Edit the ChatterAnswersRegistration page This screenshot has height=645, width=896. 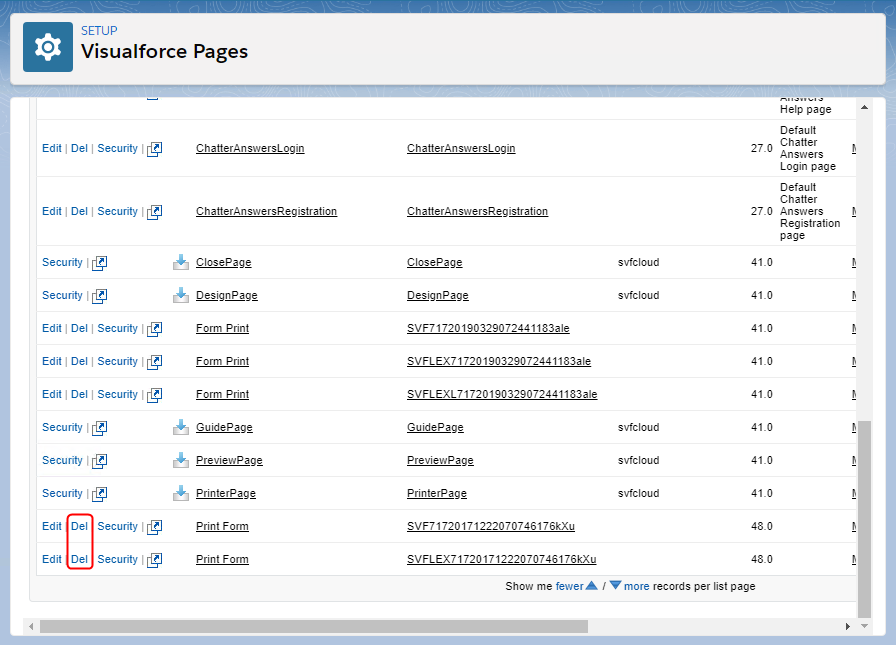pos(52,211)
